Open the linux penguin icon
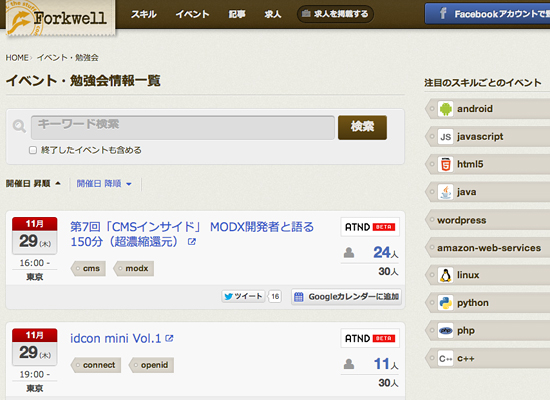Viewport: 550px width, 400px height. 445,275
